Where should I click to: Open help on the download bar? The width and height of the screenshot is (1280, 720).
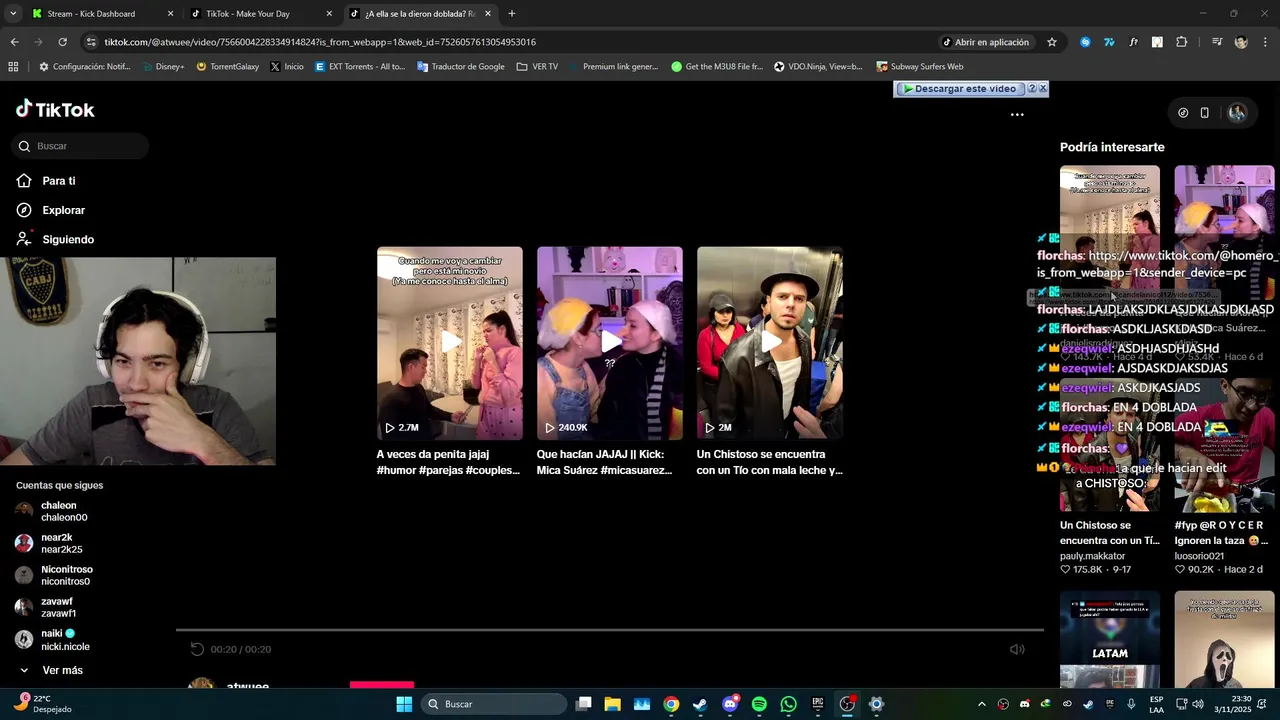point(1032,88)
